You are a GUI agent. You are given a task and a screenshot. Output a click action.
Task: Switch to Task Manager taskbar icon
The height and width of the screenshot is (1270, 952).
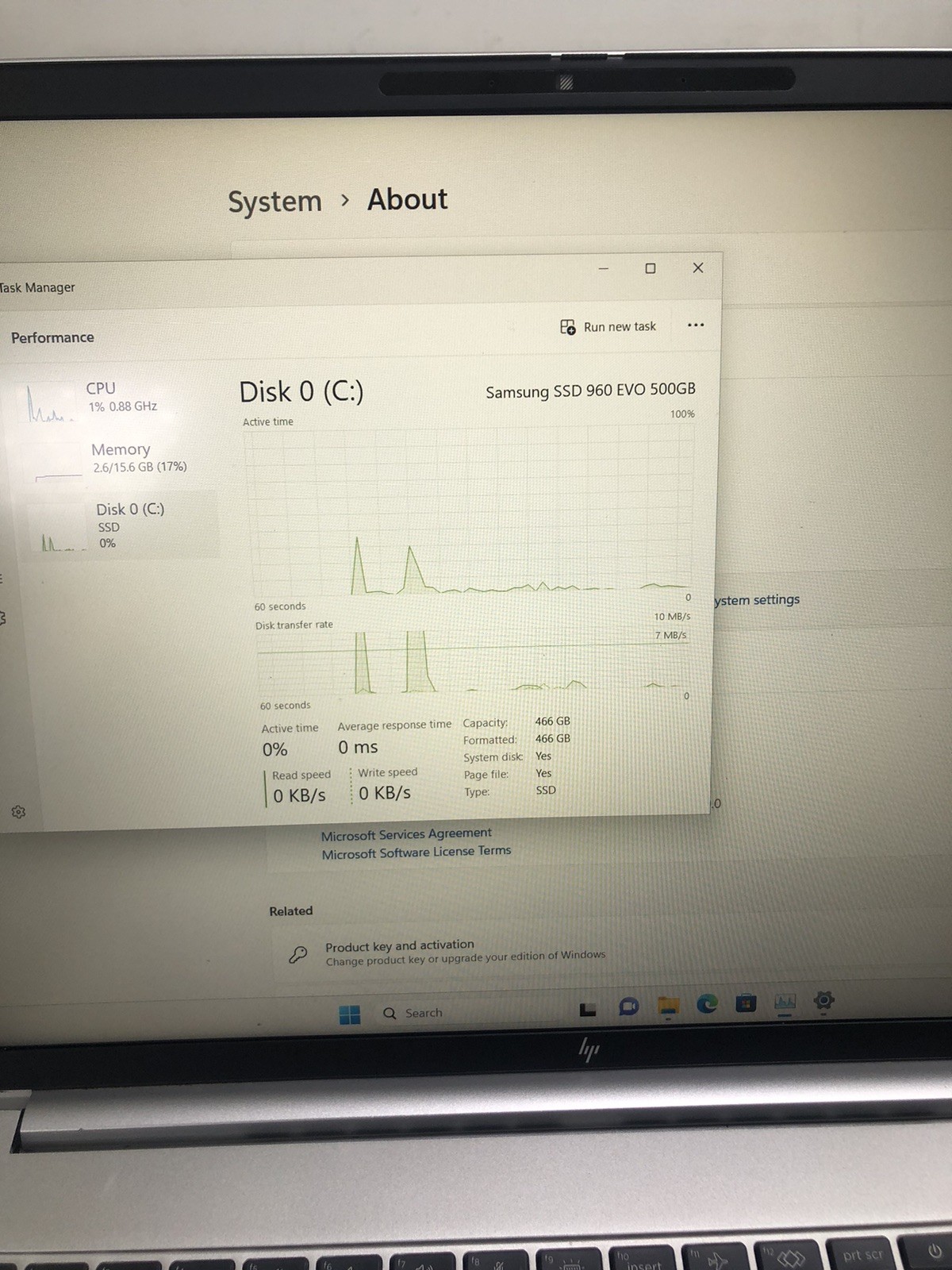tap(785, 1003)
